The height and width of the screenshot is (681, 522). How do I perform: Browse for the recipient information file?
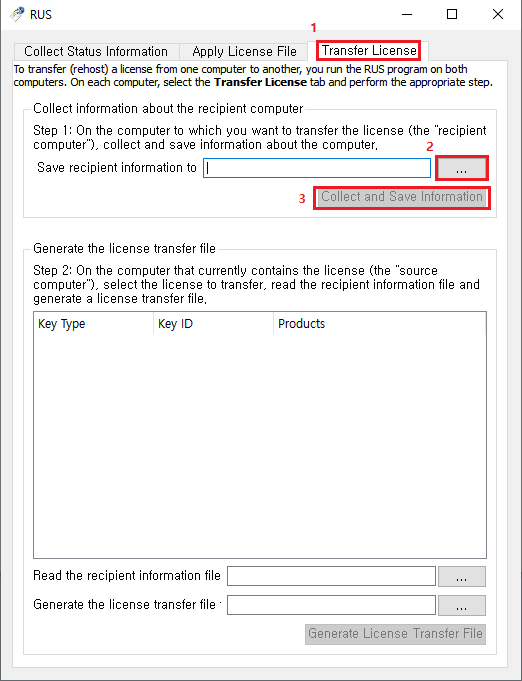pyautogui.click(x=462, y=577)
